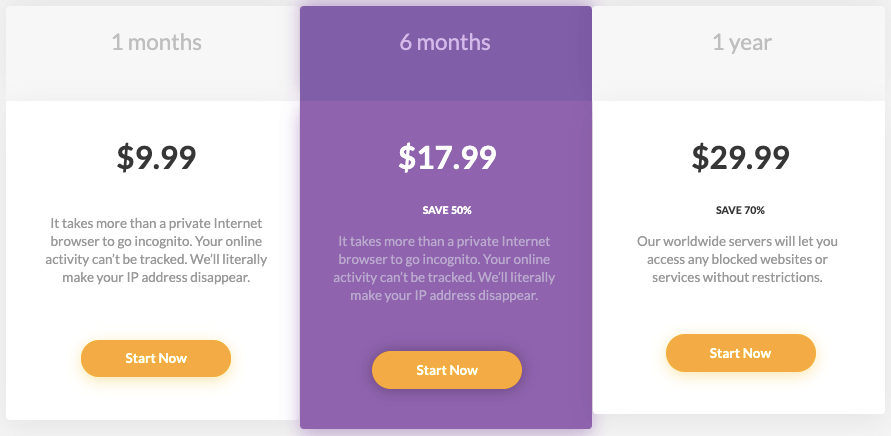Click the $17.99 price text
Image resolution: width=891 pixels, height=436 pixels.
pos(447,157)
